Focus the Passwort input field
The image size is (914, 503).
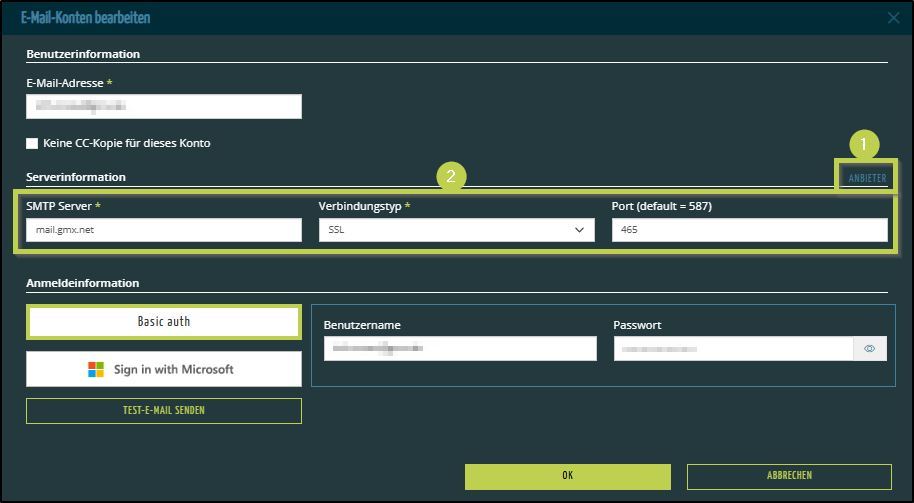pos(732,349)
